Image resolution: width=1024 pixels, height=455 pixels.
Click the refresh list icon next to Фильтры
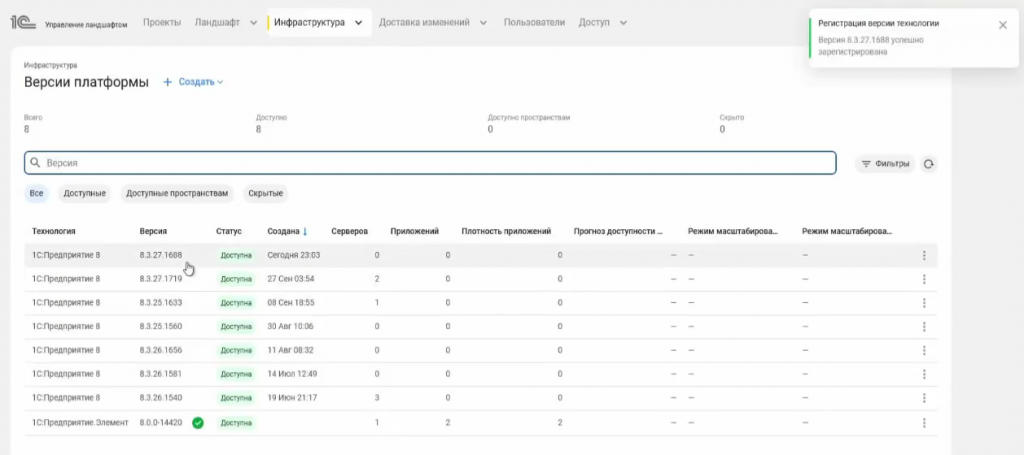click(x=929, y=164)
